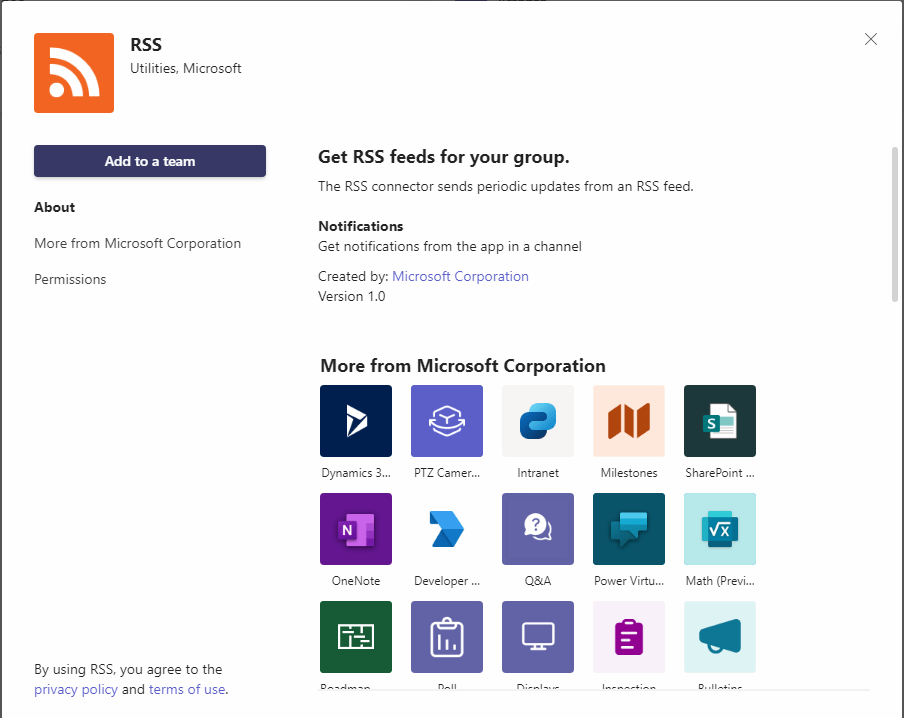Open the Power Virtual Agents tile

629,529
